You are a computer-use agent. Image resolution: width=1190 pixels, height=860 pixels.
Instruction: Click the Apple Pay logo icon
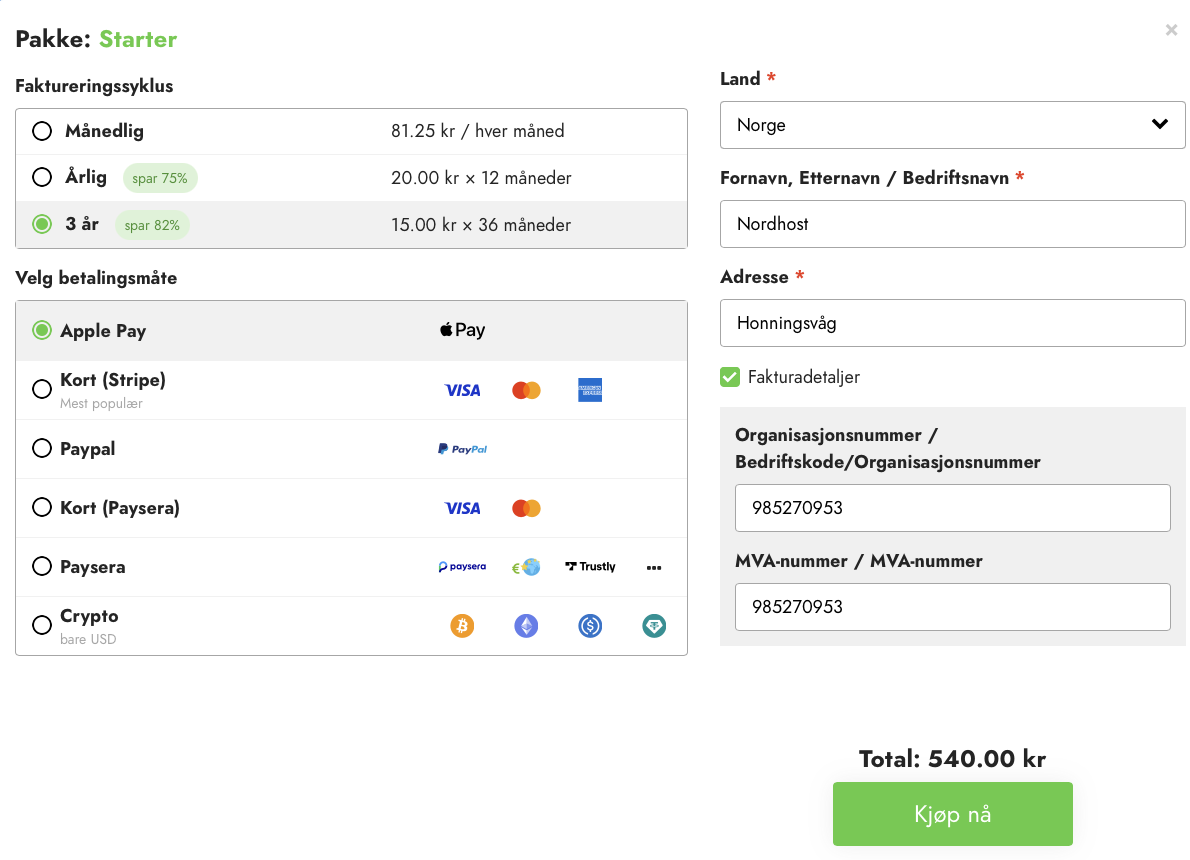pyautogui.click(x=462, y=331)
